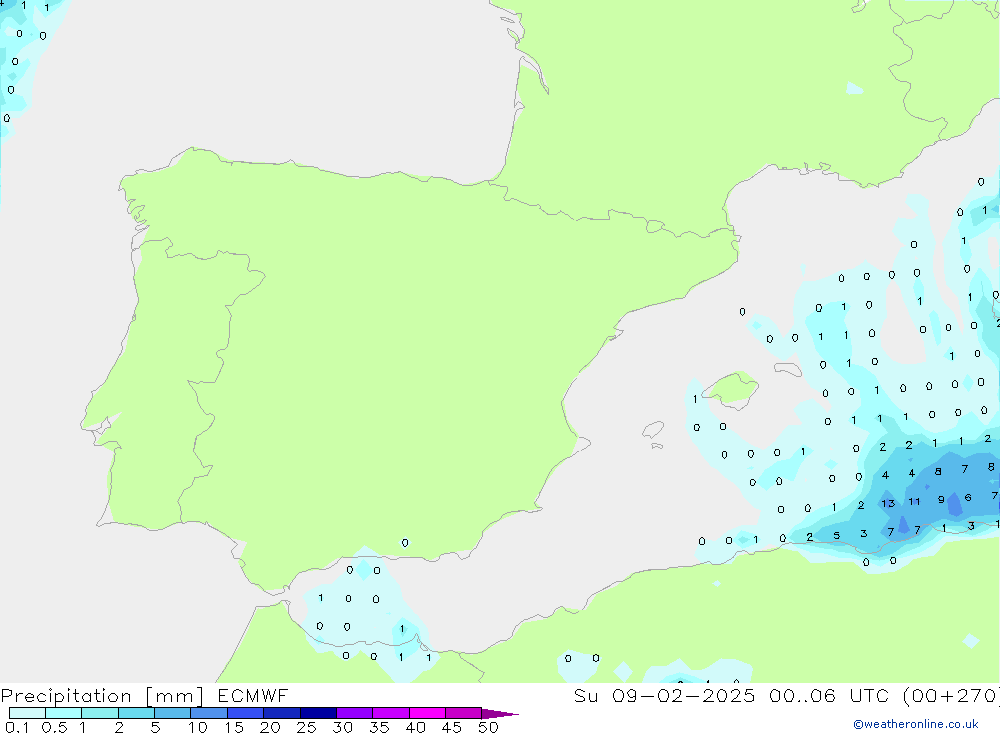
Task: Click the '11' precipitation value on map
Action: (x=915, y=501)
